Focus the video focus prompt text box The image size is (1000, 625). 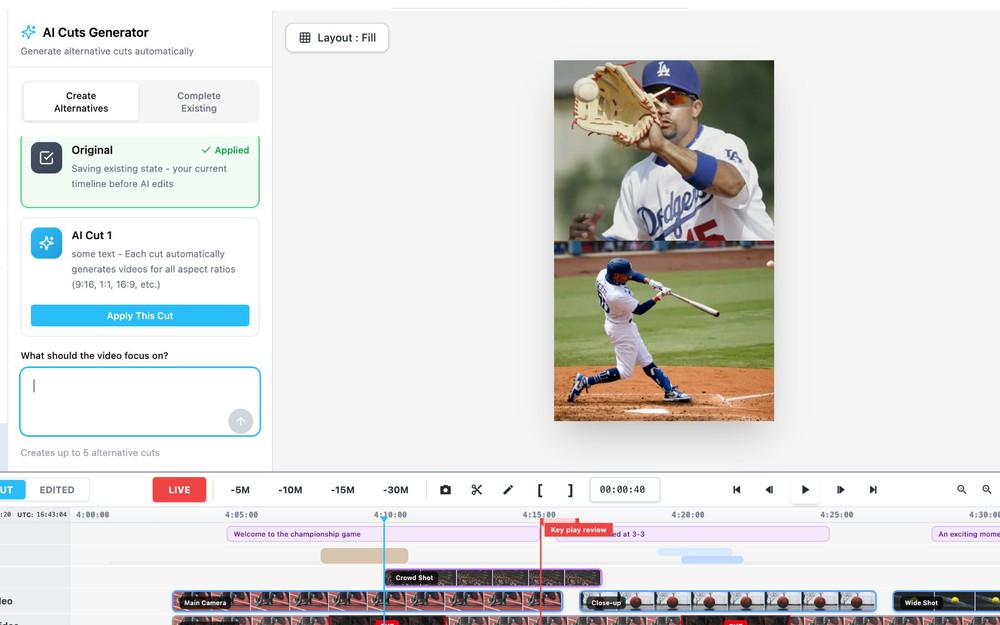tap(140, 402)
